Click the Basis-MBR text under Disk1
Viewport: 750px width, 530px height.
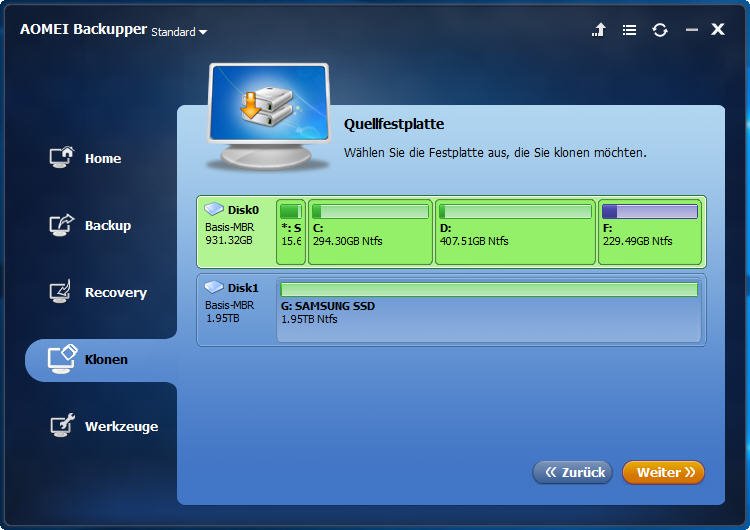coord(230,305)
